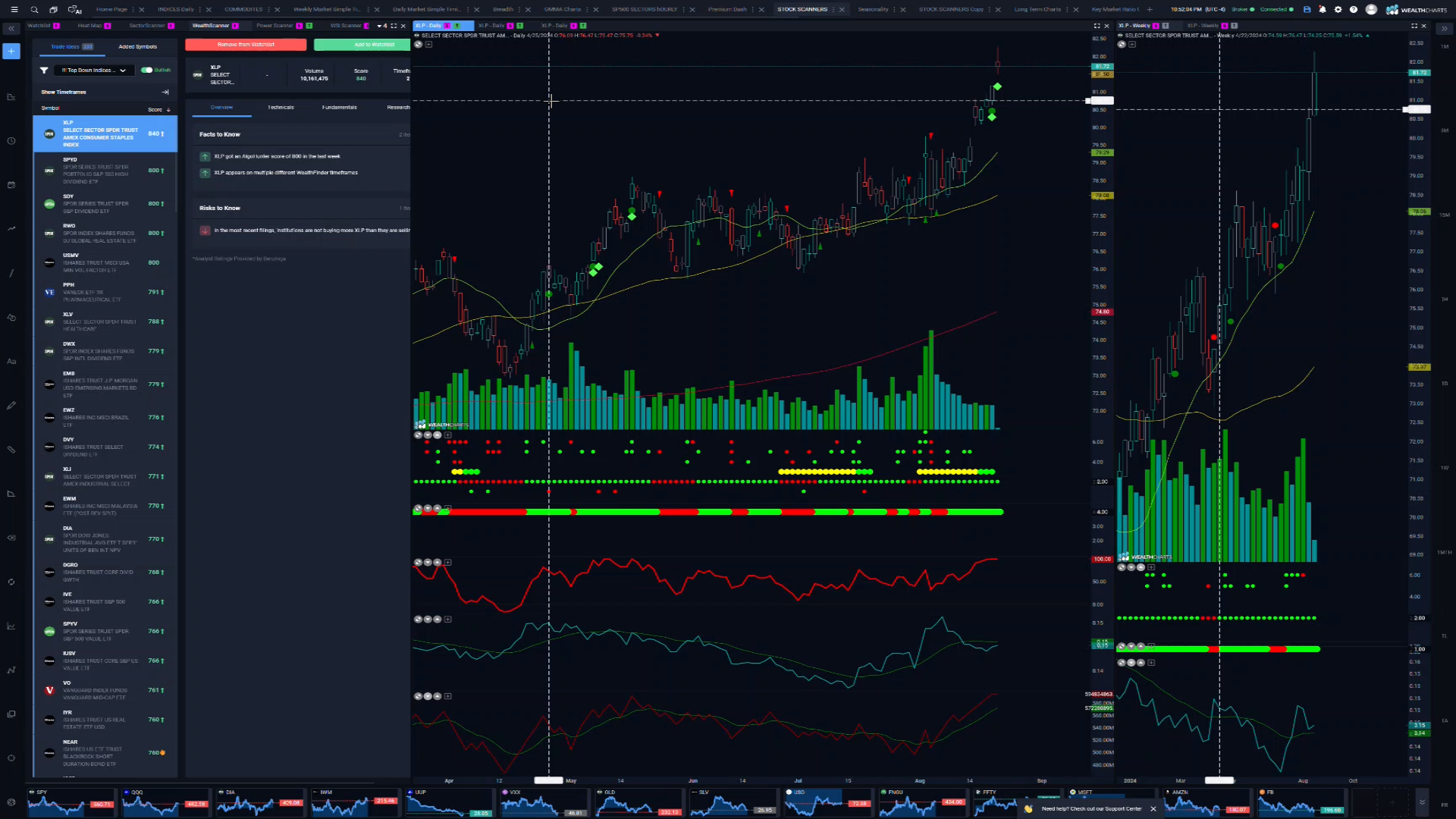Toggle indicator visibility eye on daily chart
Screen dimensions: 1456x819
tap(418, 44)
